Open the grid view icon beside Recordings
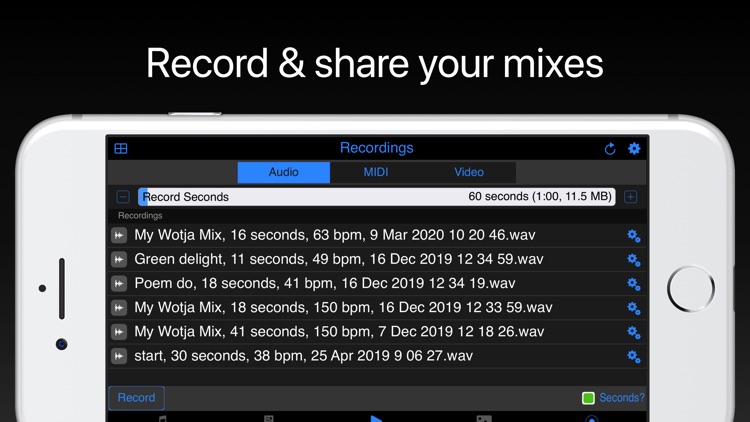This screenshot has height=422, width=750. pyautogui.click(x=121, y=148)
